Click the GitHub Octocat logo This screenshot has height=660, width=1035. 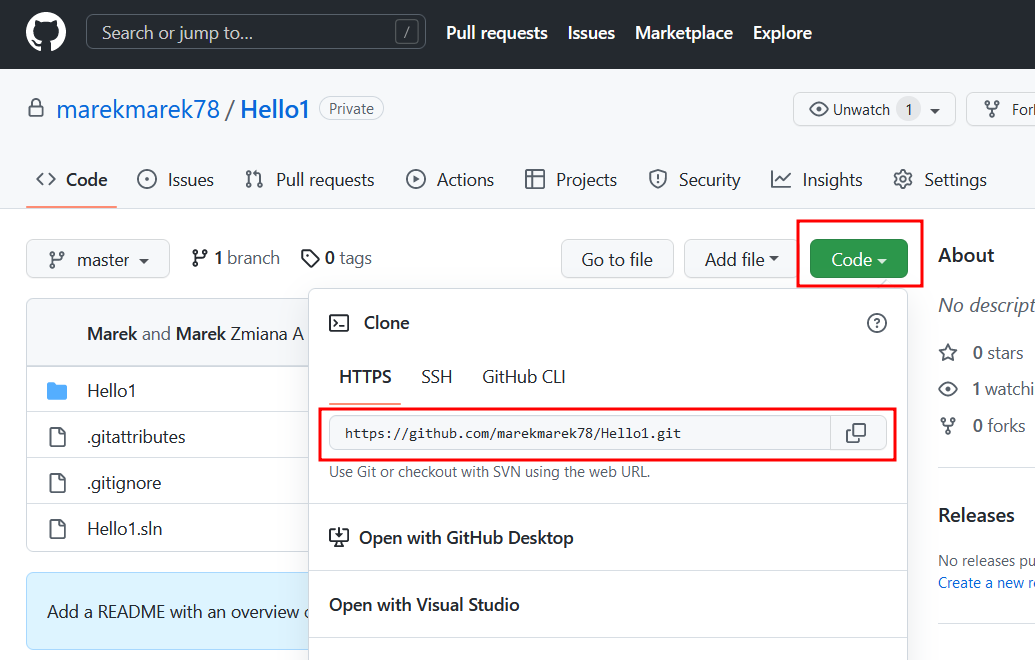pyautogui.click(x=46, y=33)
